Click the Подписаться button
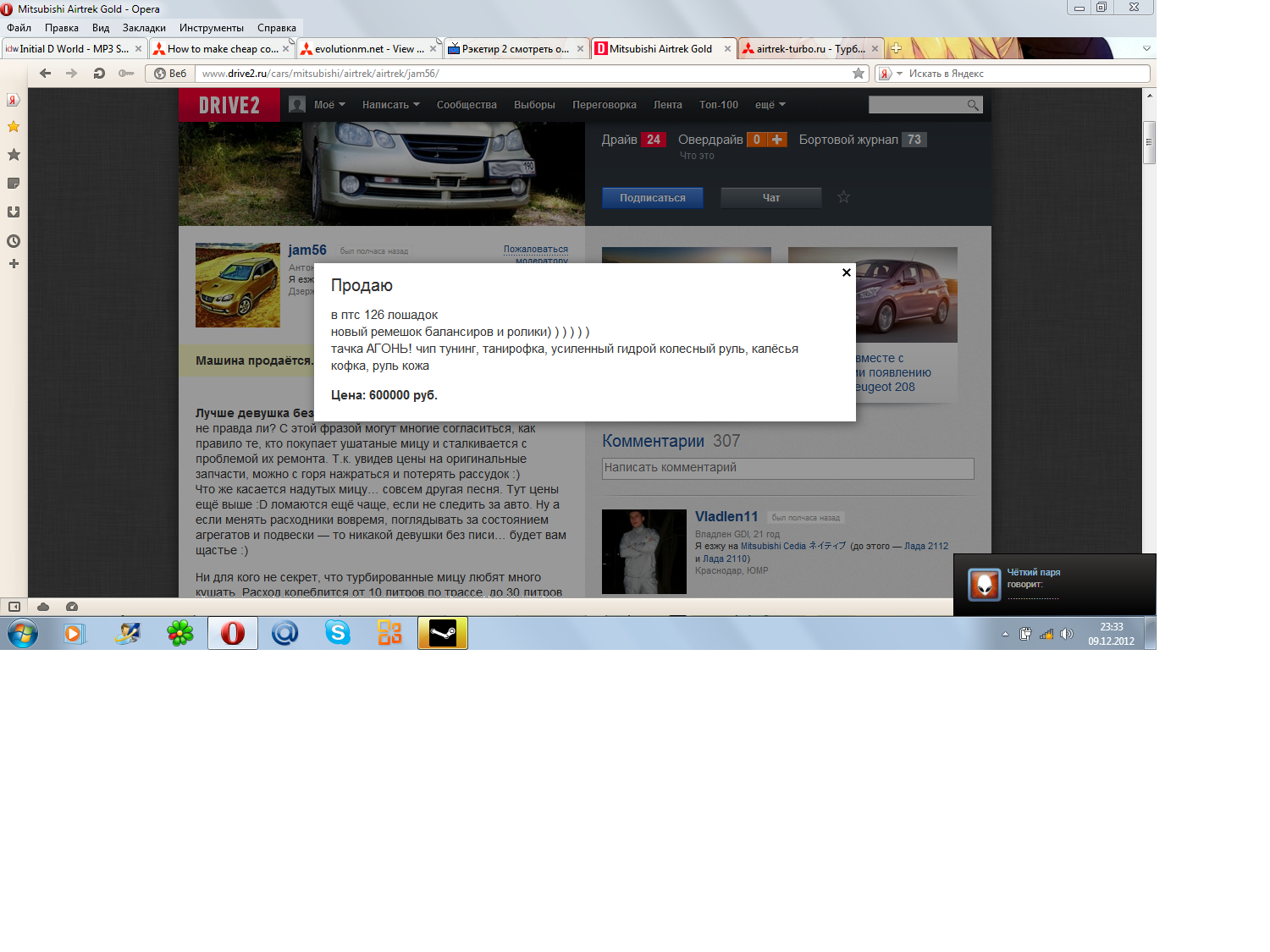This screenshot has height=952, width=1270. tap(652, 198)
